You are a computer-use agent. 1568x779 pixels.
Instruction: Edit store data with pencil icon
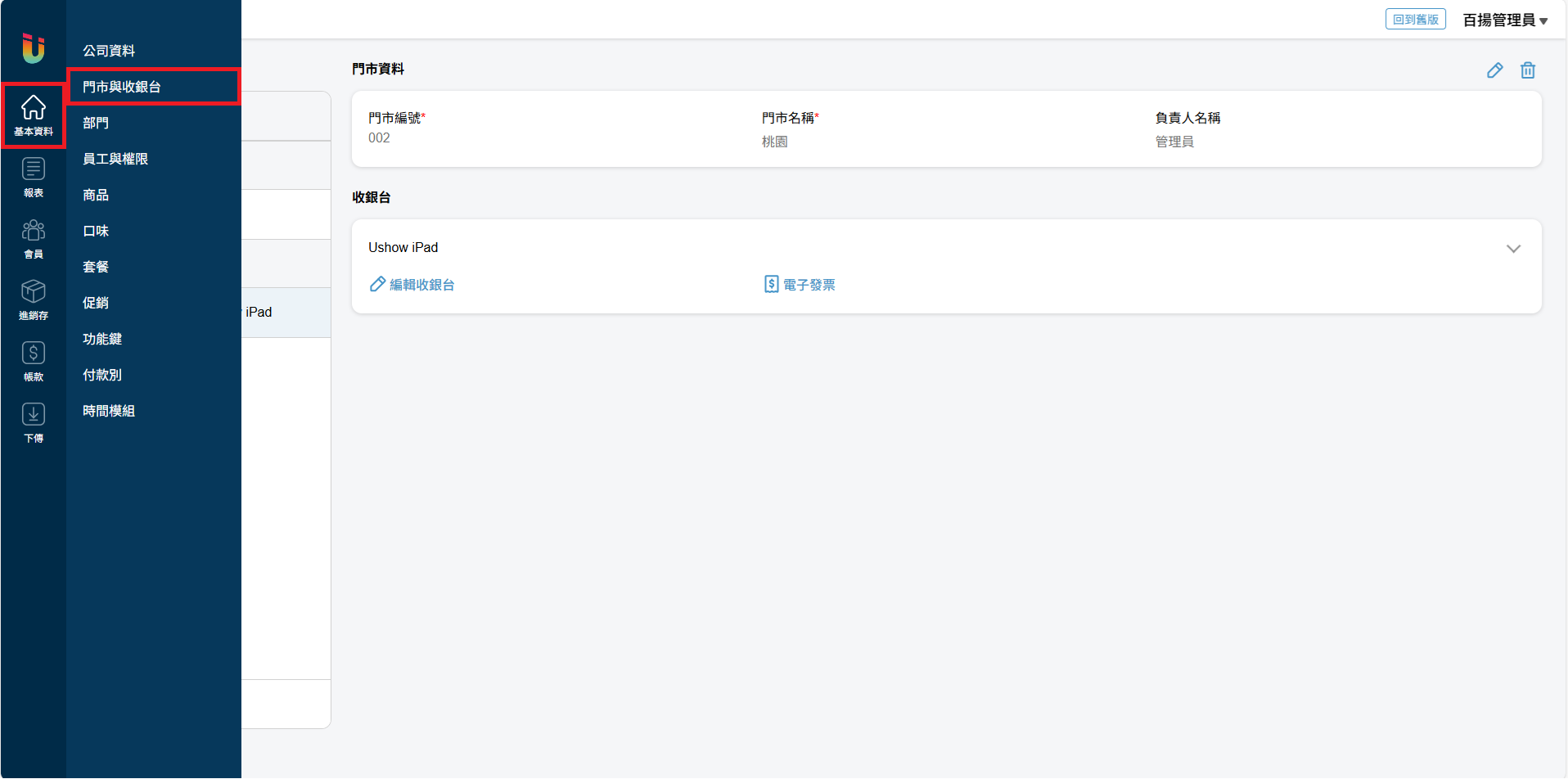(1494, 70)
